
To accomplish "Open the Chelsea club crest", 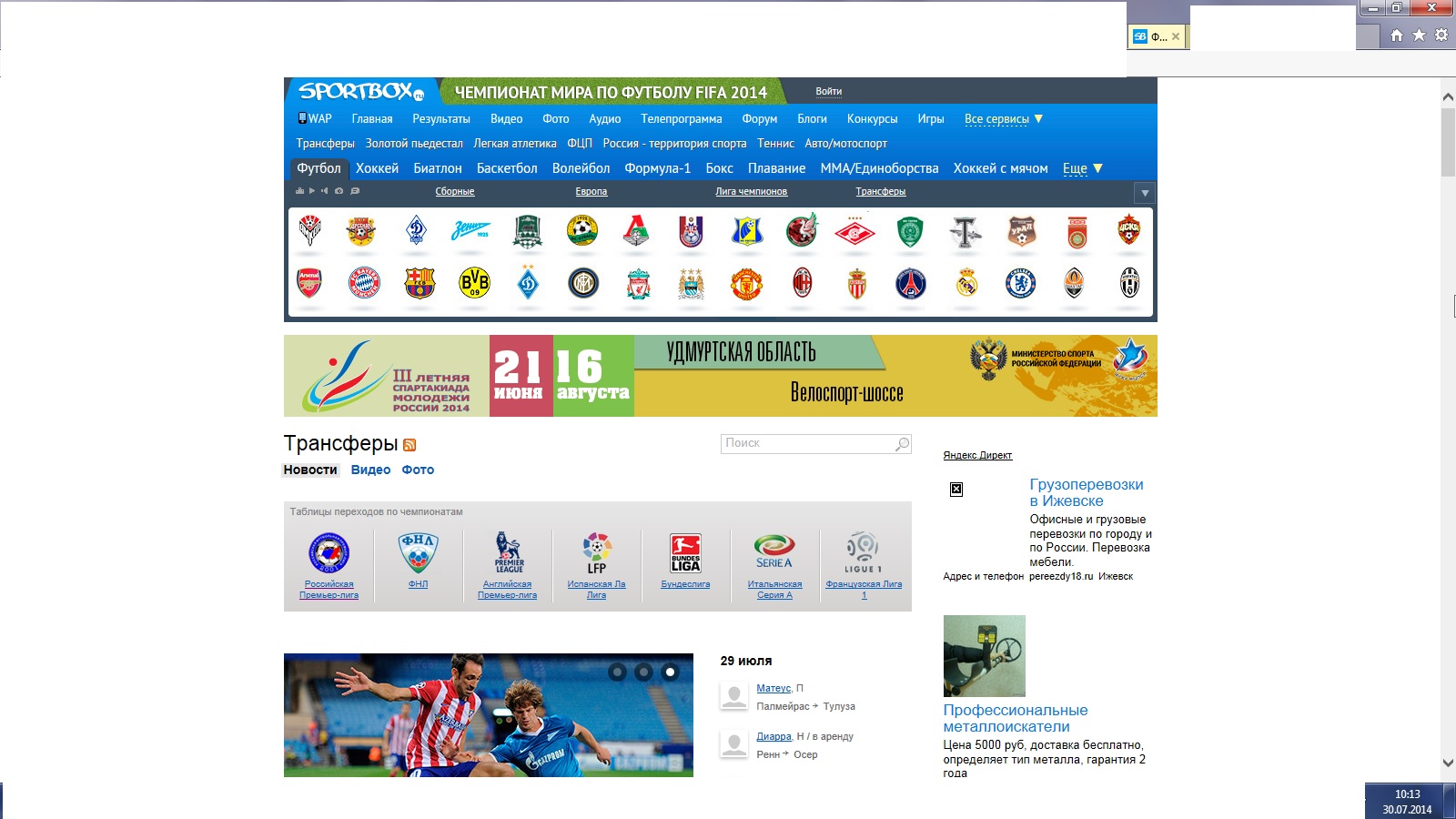I will (x=1020, y=283).
